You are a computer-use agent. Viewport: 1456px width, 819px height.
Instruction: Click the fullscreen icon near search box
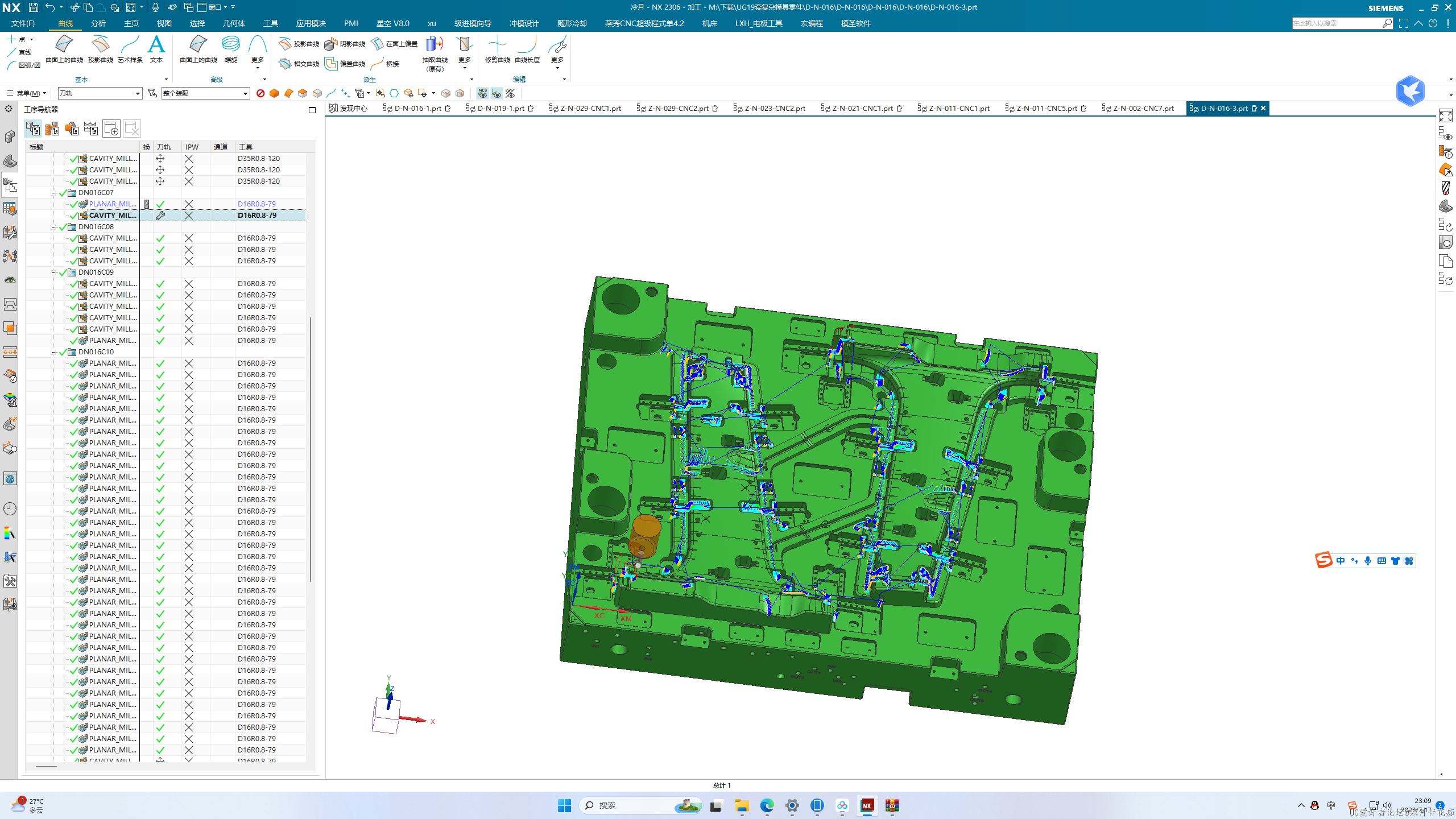click(x=1404, y=23)
